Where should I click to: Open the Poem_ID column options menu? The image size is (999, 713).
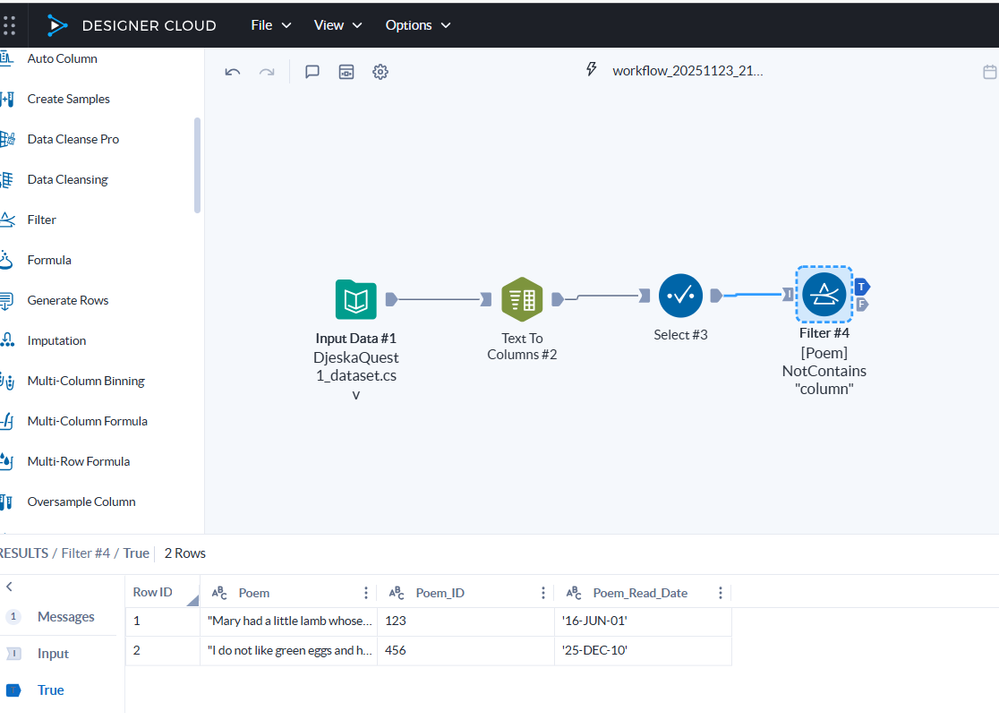pyautogui.click(x=542, y=592)
